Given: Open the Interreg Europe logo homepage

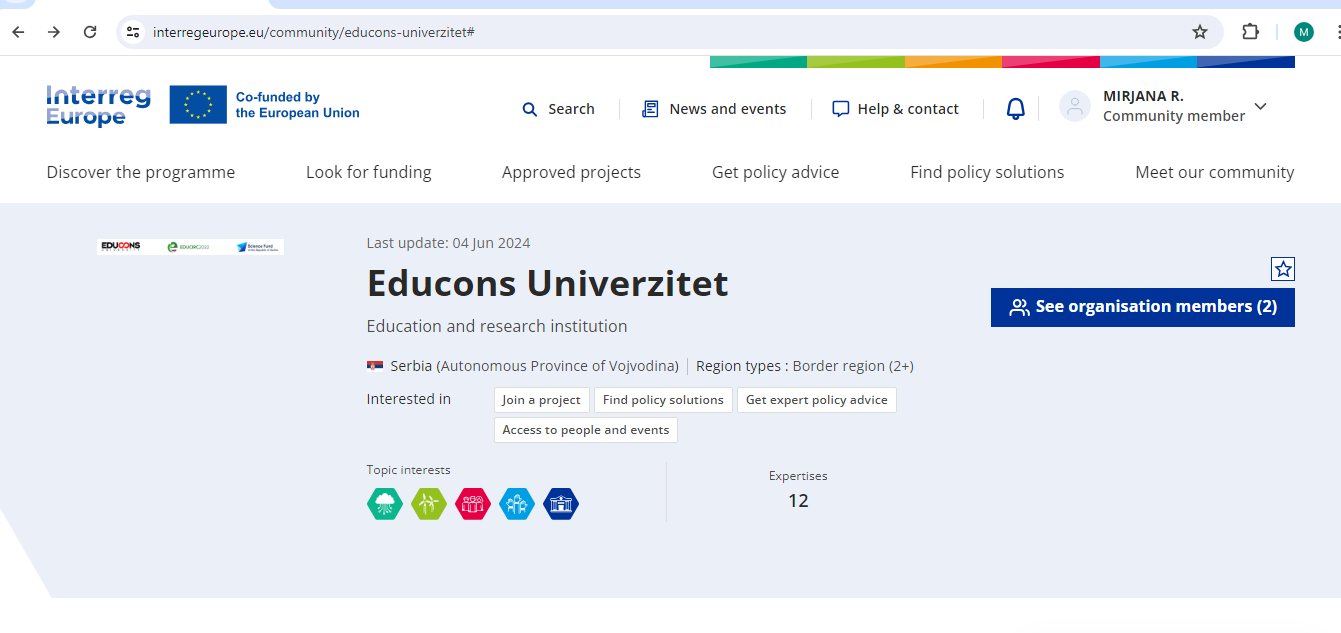Looking at the screenshot, I should point(98,106).
